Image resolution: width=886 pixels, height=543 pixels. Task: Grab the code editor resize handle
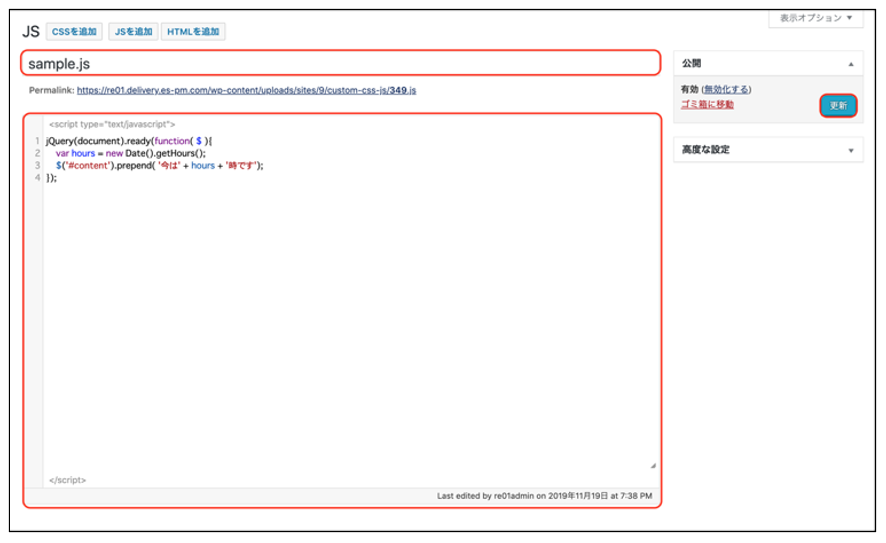(x=652, y=465)
